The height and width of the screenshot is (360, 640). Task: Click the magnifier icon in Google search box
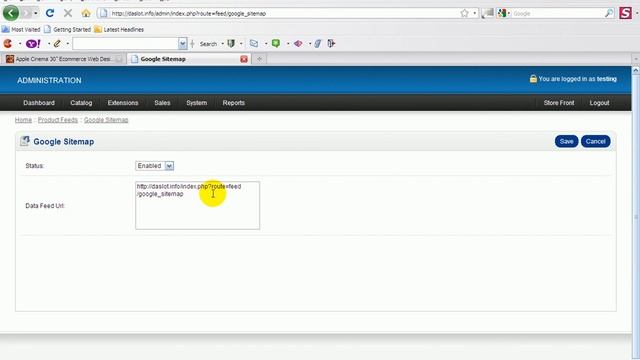[x=609, y=13]
